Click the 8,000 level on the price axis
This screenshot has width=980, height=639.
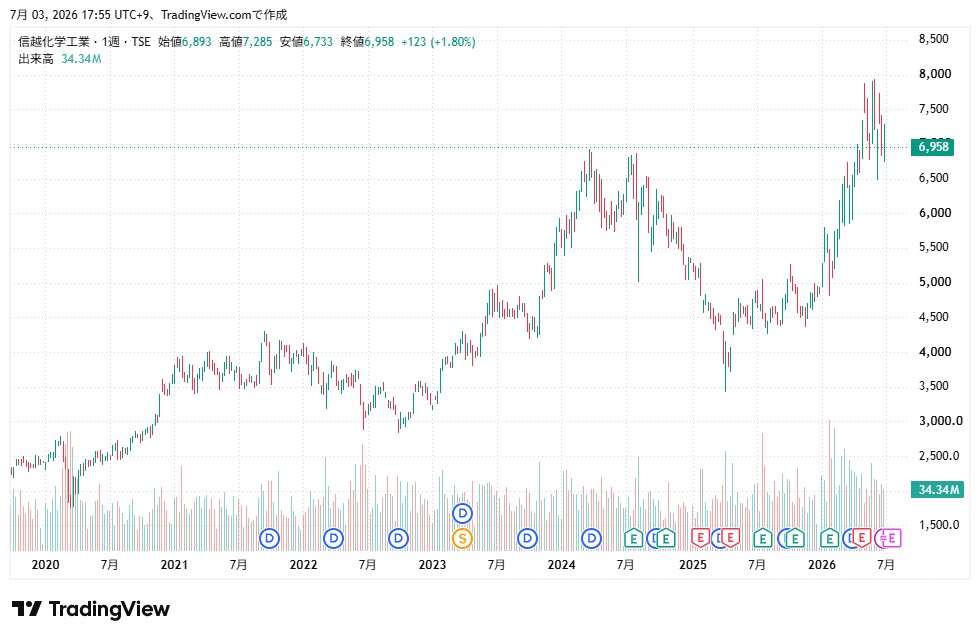[934, 74]
